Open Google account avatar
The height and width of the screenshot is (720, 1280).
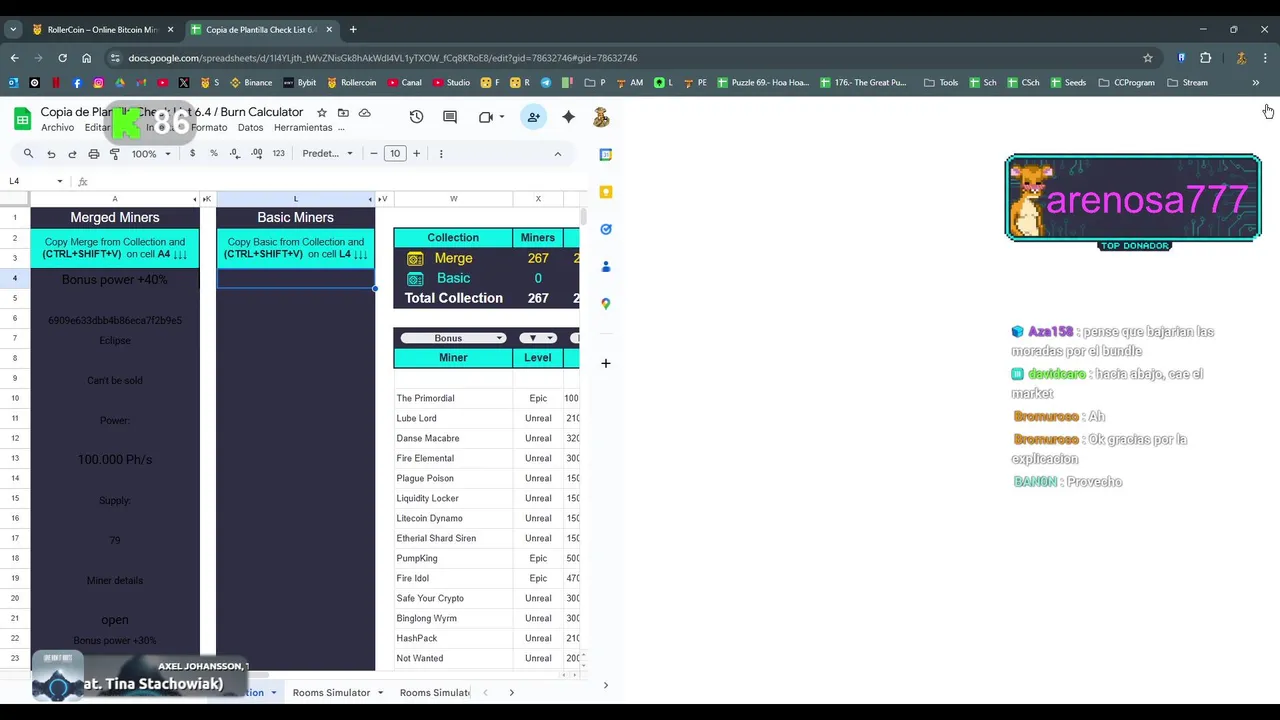(601, 117)
